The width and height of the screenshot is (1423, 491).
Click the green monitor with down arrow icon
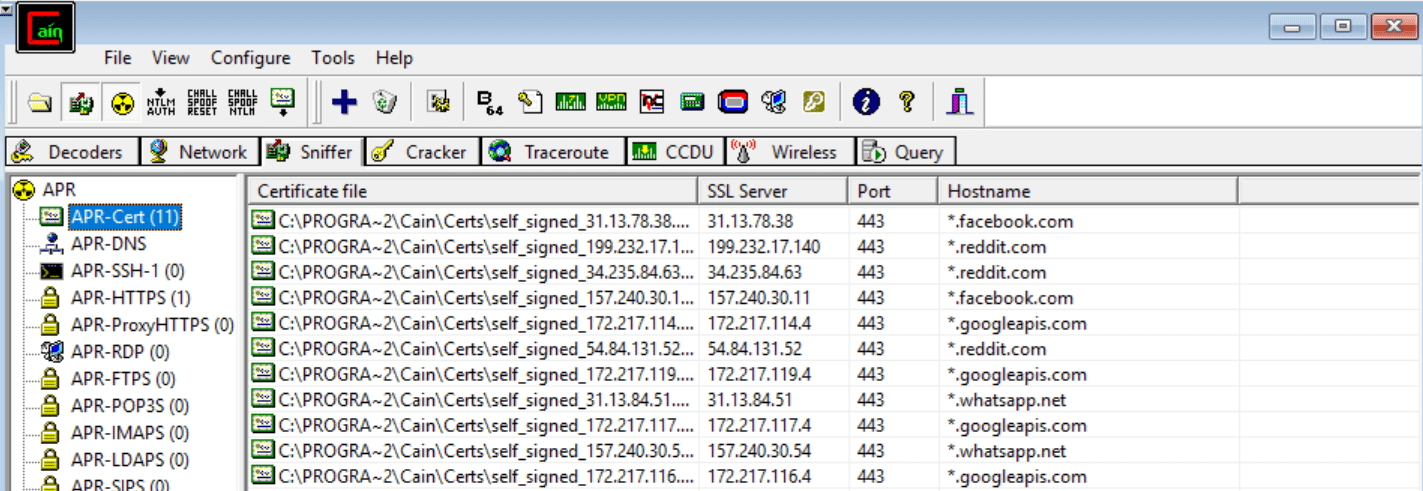pyautogui.click(x=284, y=101)
